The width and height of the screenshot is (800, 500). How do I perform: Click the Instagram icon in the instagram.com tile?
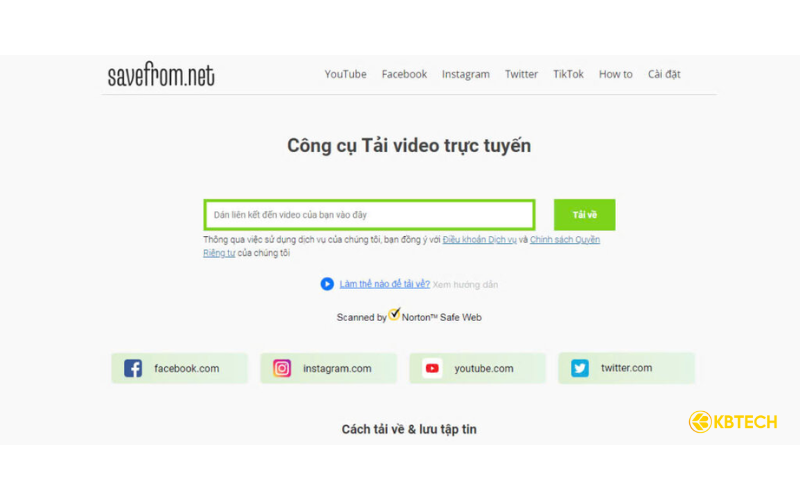point(282,368)
